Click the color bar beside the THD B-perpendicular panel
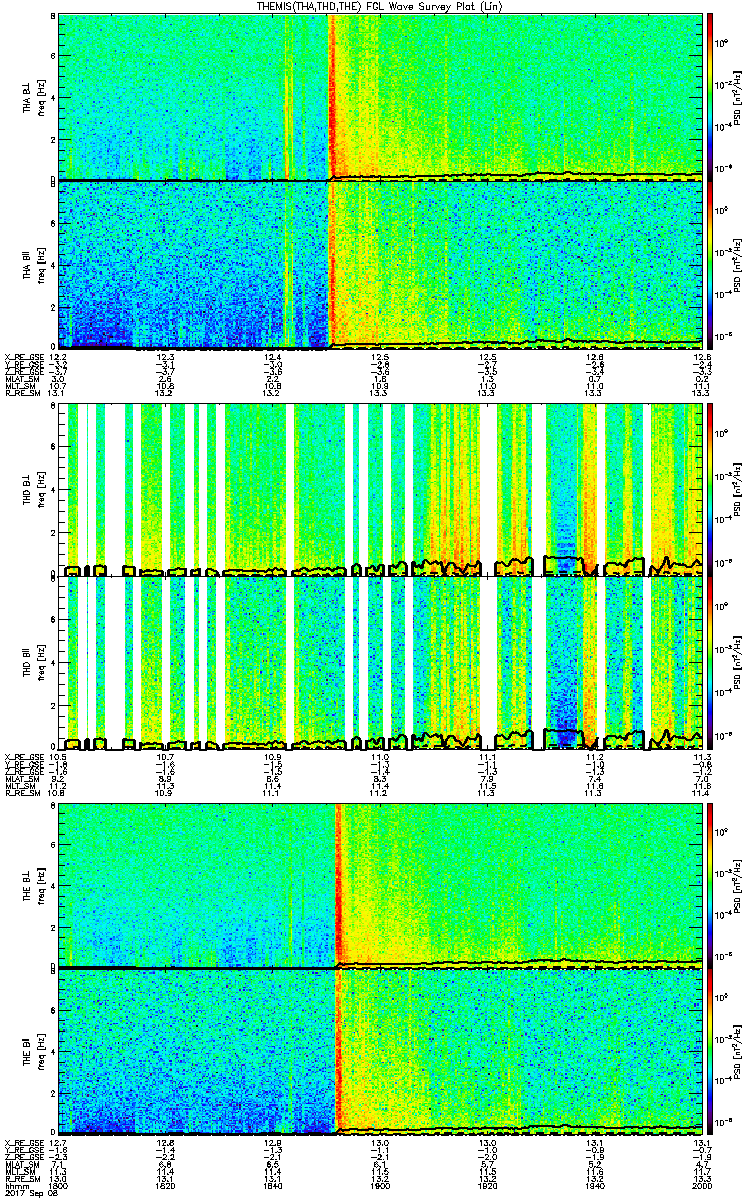 [709, 490]
